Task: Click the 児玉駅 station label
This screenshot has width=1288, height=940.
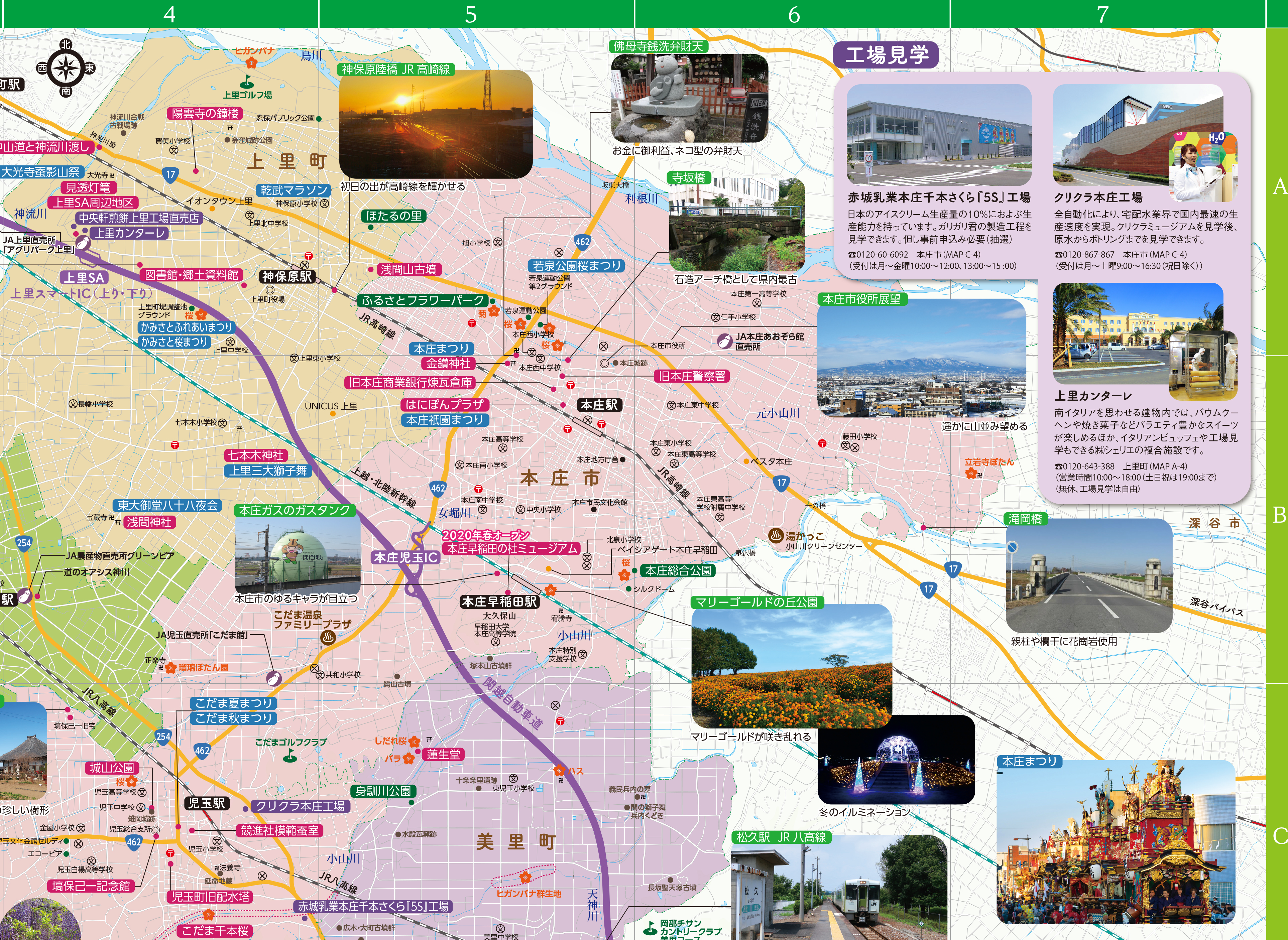Action: (207, 803)
